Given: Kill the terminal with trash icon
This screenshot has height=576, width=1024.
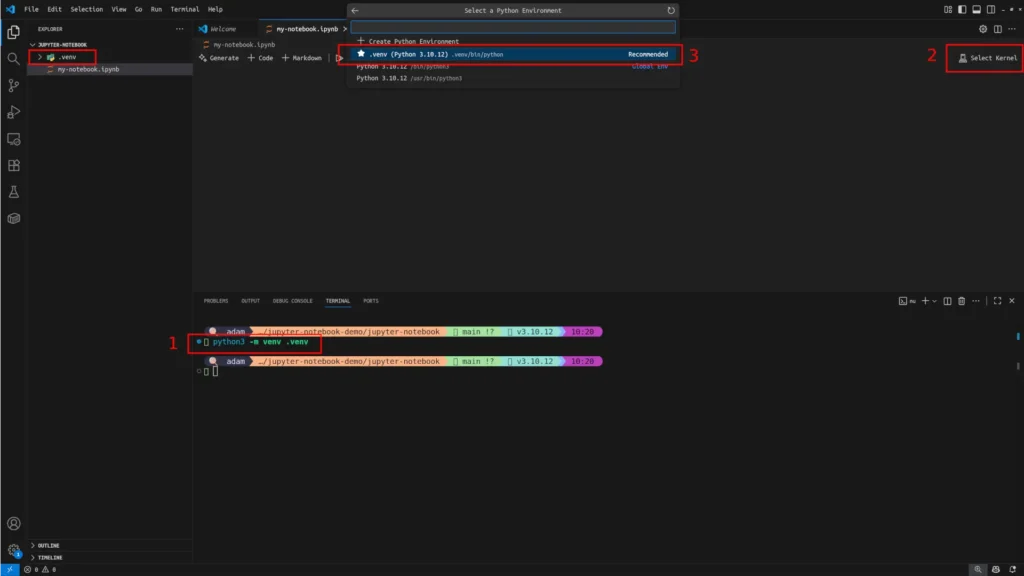Looking at the screenshot, I should point(962,301).
